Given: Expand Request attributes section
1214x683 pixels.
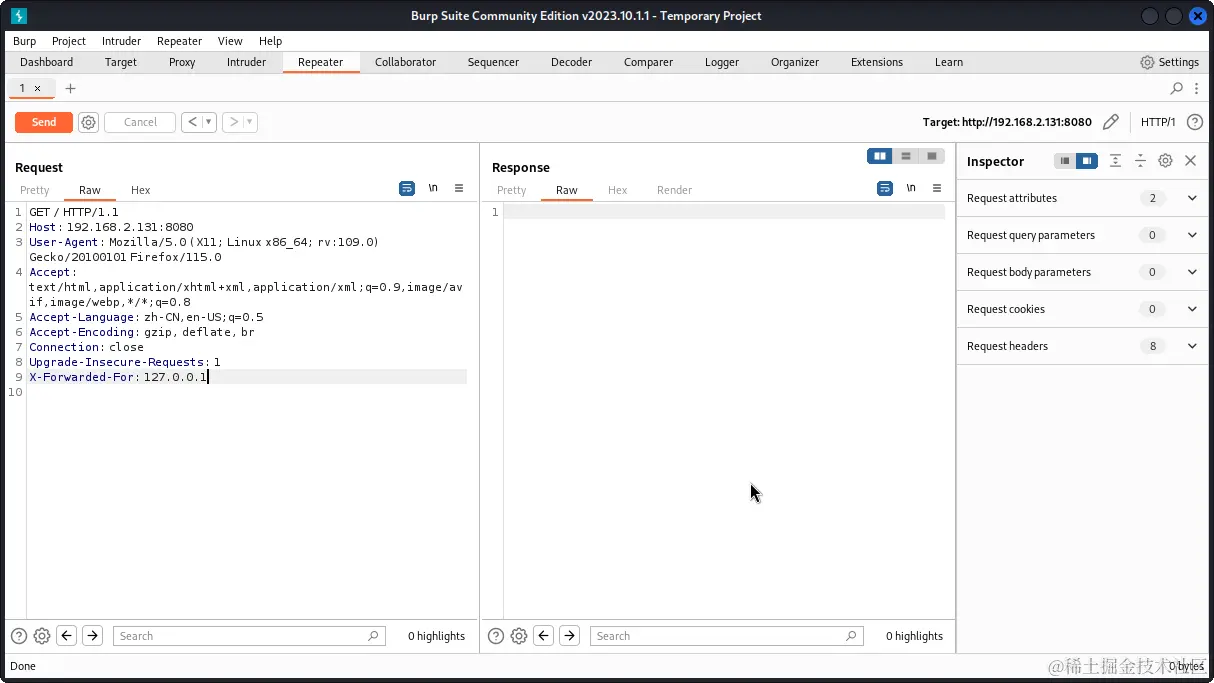Looking at the screenshot, I should click(x=1192, y=198).
